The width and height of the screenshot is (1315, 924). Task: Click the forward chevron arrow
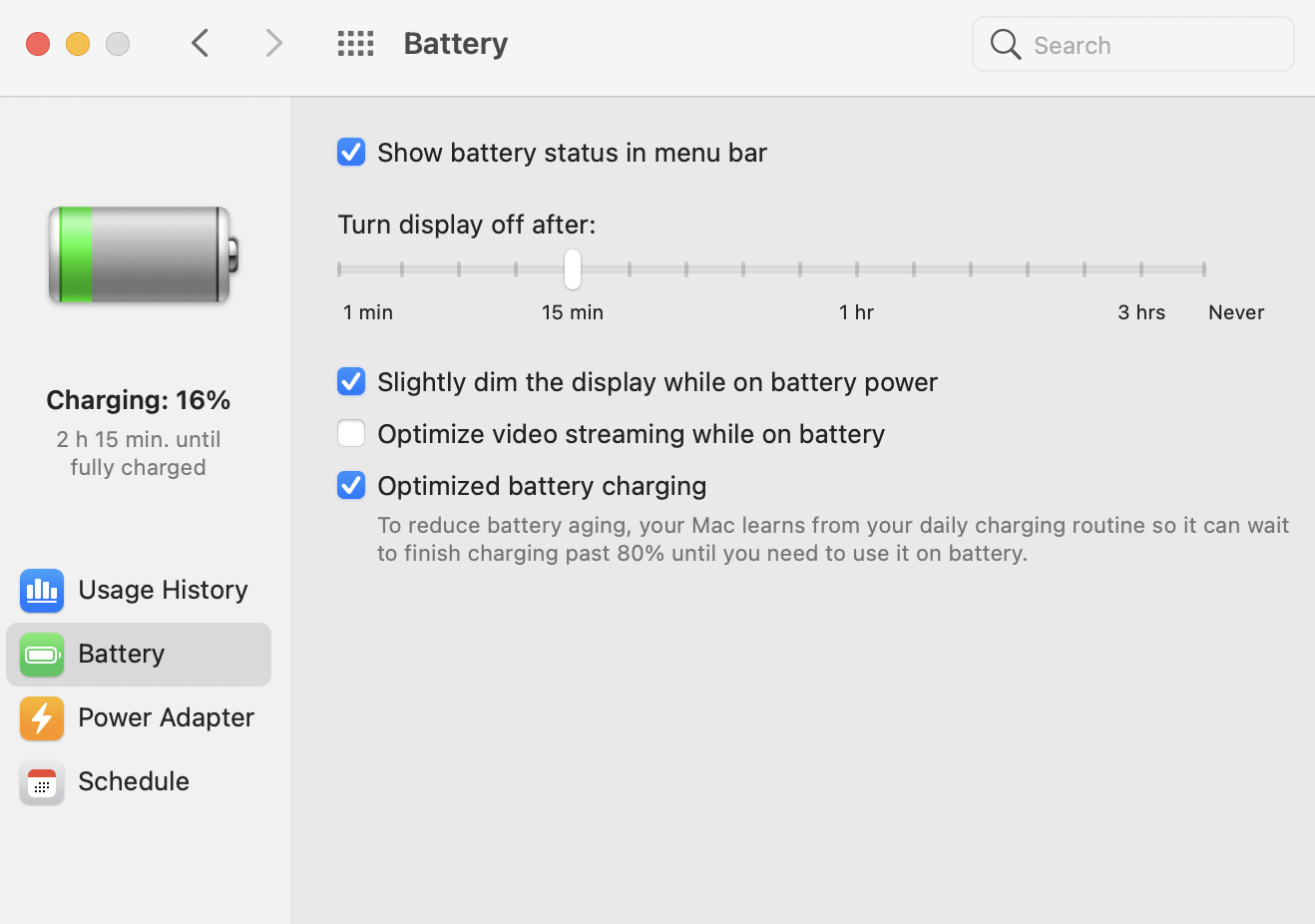(274, 43)
